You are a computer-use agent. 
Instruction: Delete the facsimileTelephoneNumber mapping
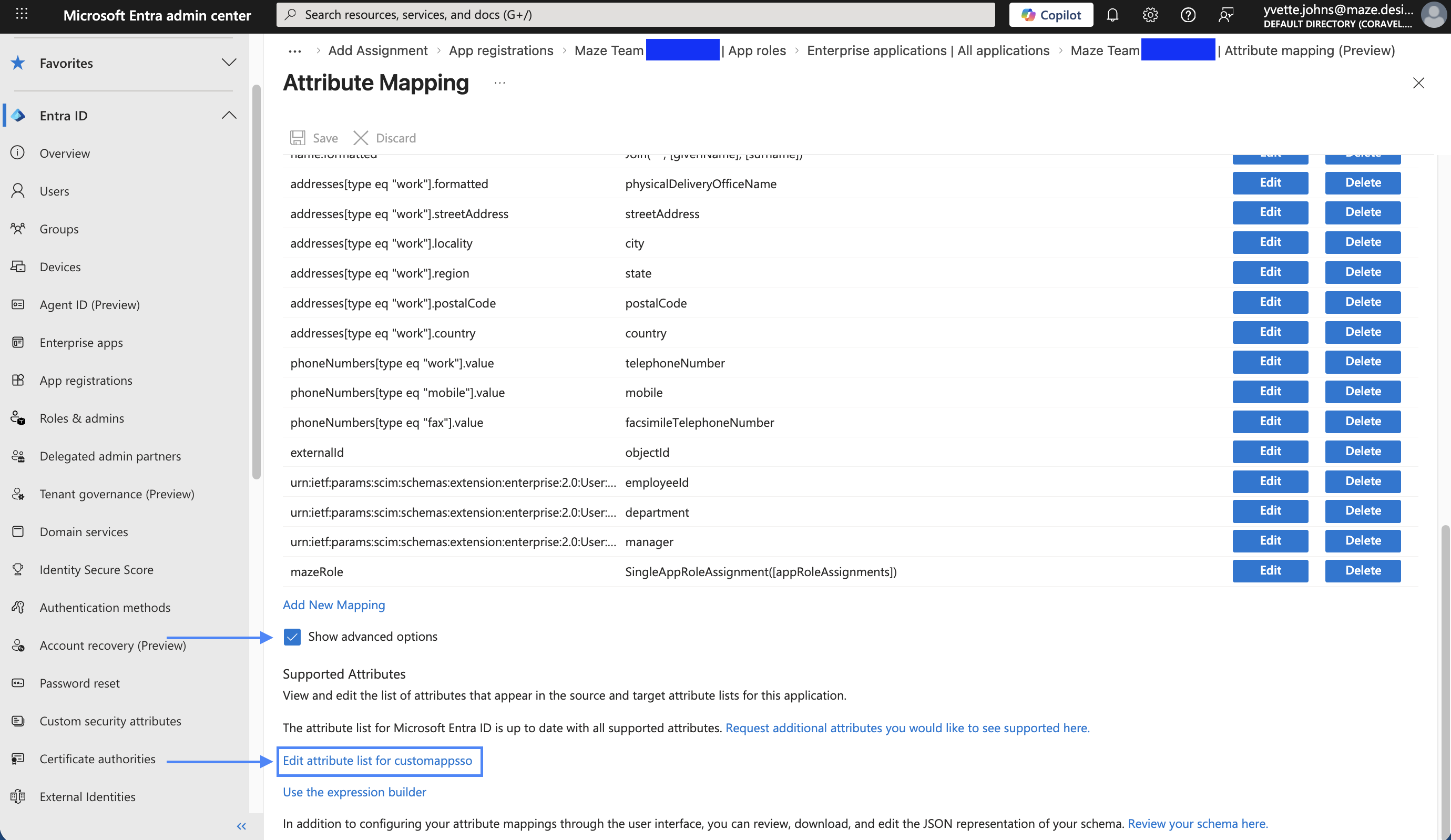1363,422
